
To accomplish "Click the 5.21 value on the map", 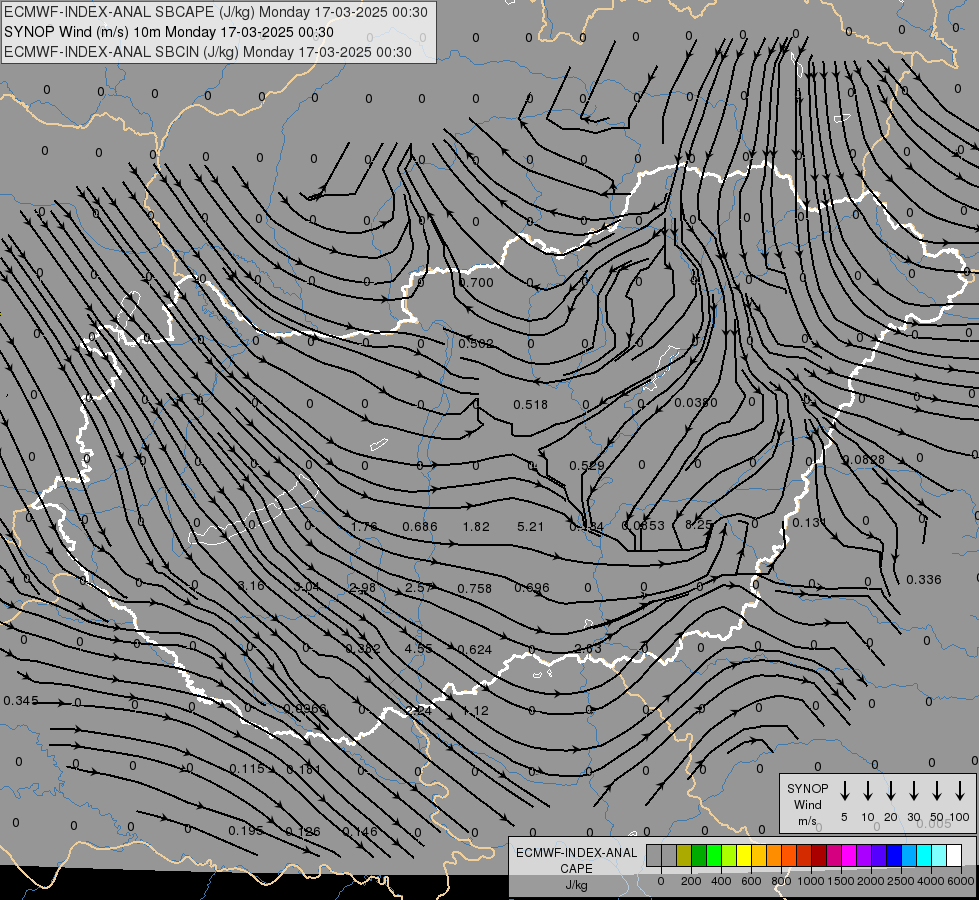I will coord(531,527).
